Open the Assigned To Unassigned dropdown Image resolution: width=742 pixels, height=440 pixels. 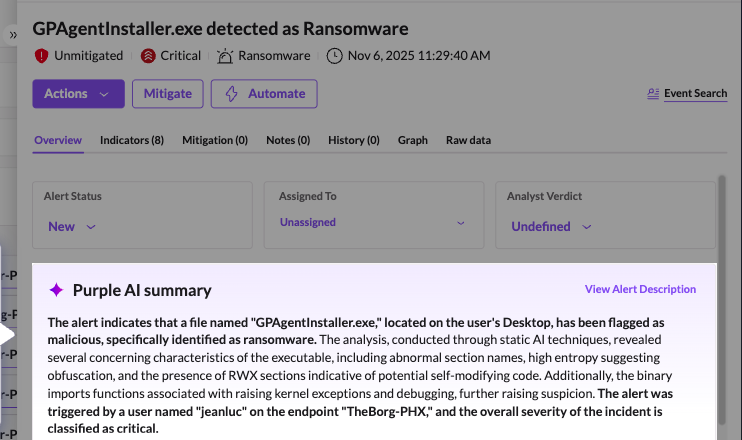372,222
